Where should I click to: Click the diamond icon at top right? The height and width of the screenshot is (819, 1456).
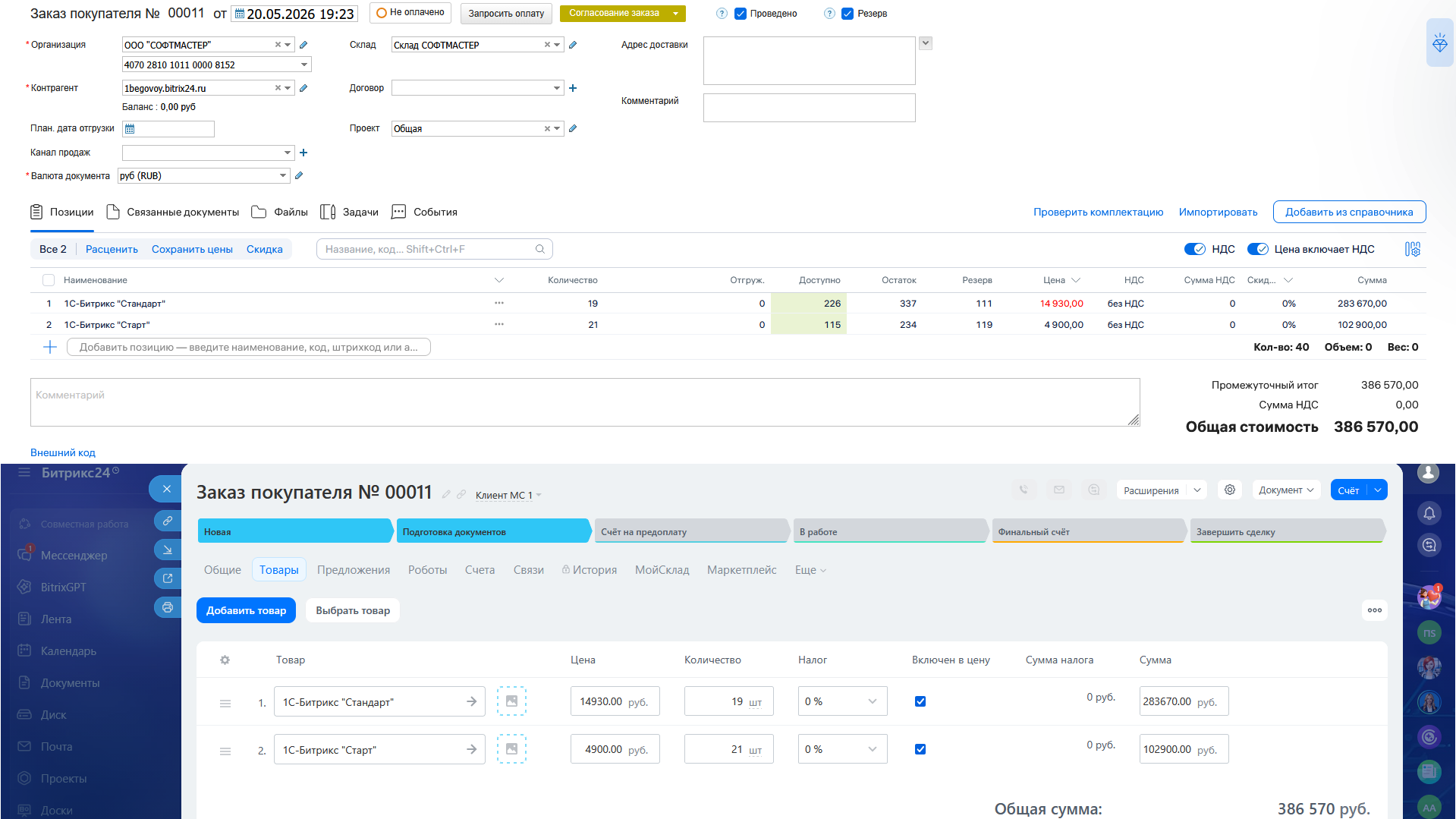point(1440,43)
